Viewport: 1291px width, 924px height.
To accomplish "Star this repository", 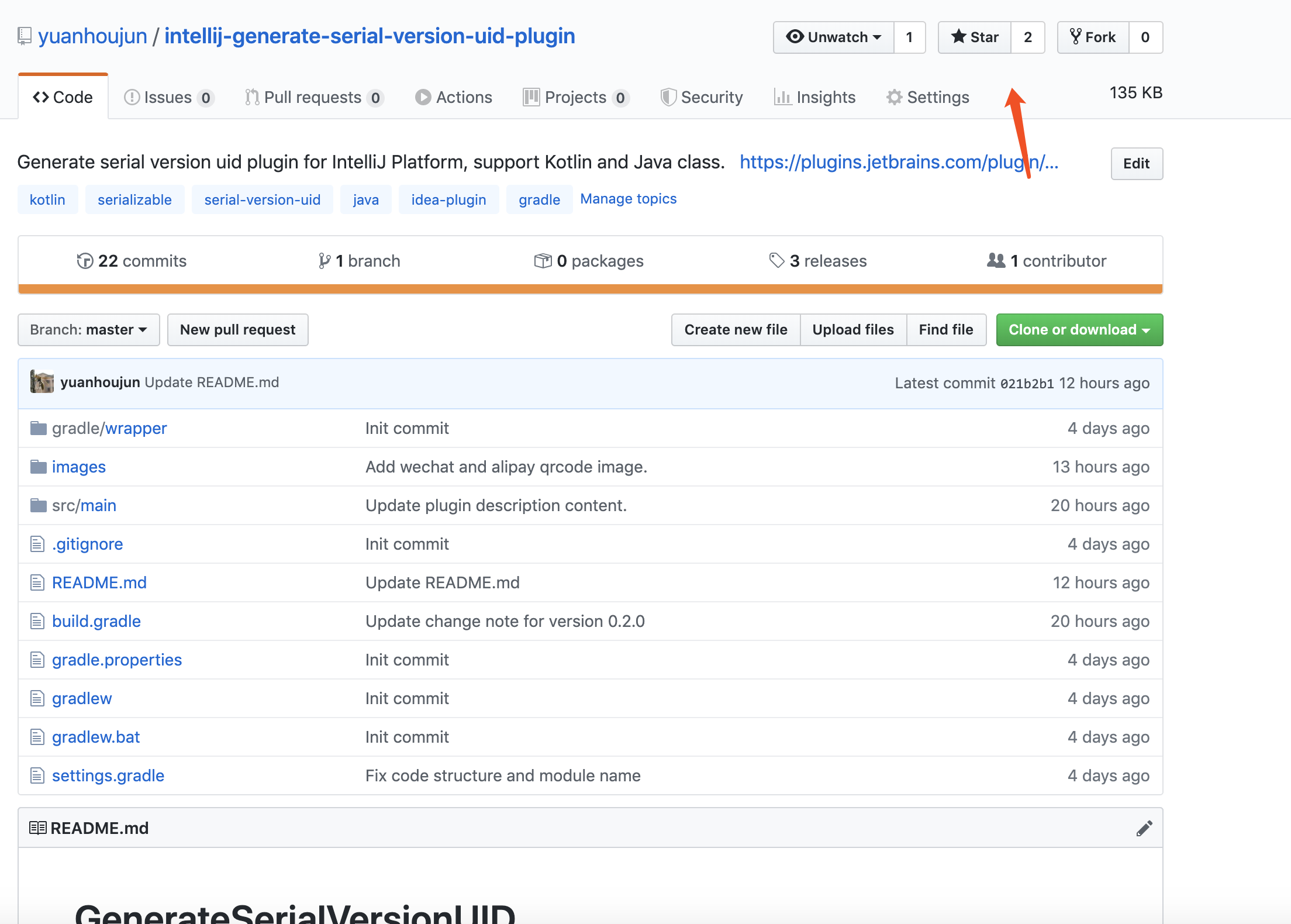I will (x=975, y=37).
